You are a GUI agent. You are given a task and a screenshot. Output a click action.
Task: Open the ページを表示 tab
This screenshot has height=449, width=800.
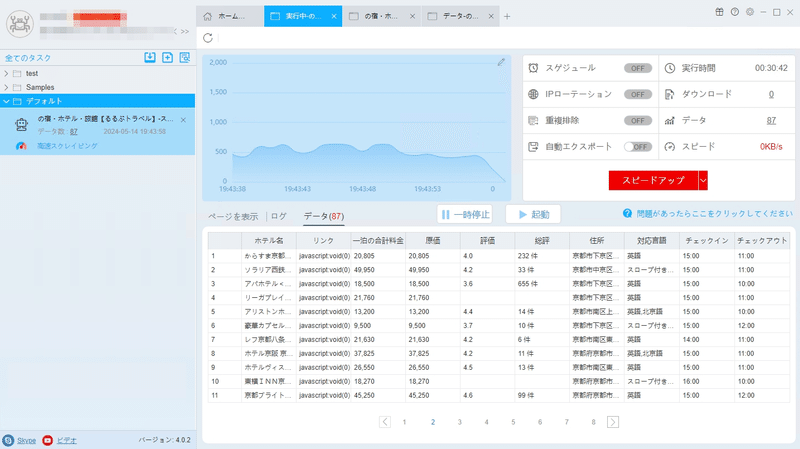[x=233, y=216]
